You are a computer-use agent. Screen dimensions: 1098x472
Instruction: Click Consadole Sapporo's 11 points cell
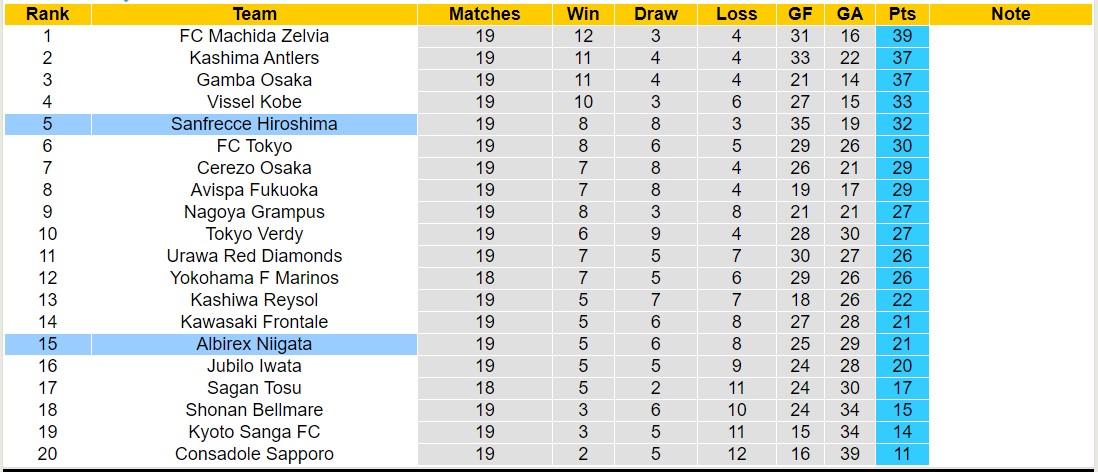coord(902,454)
